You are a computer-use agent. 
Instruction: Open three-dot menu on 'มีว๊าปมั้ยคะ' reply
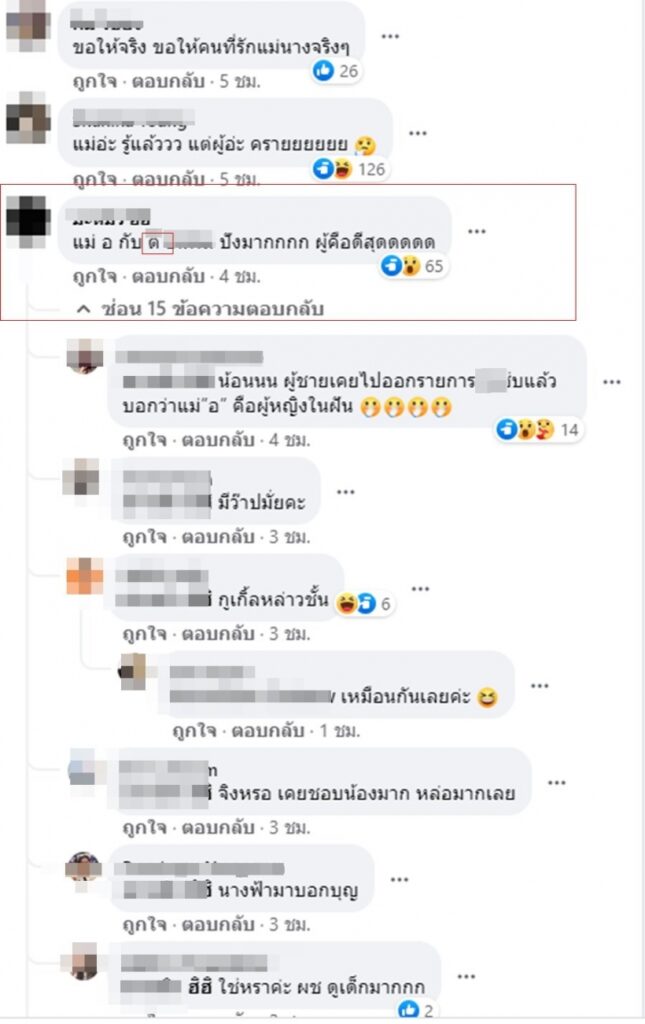pyautogui.click(x=345, y=492)
